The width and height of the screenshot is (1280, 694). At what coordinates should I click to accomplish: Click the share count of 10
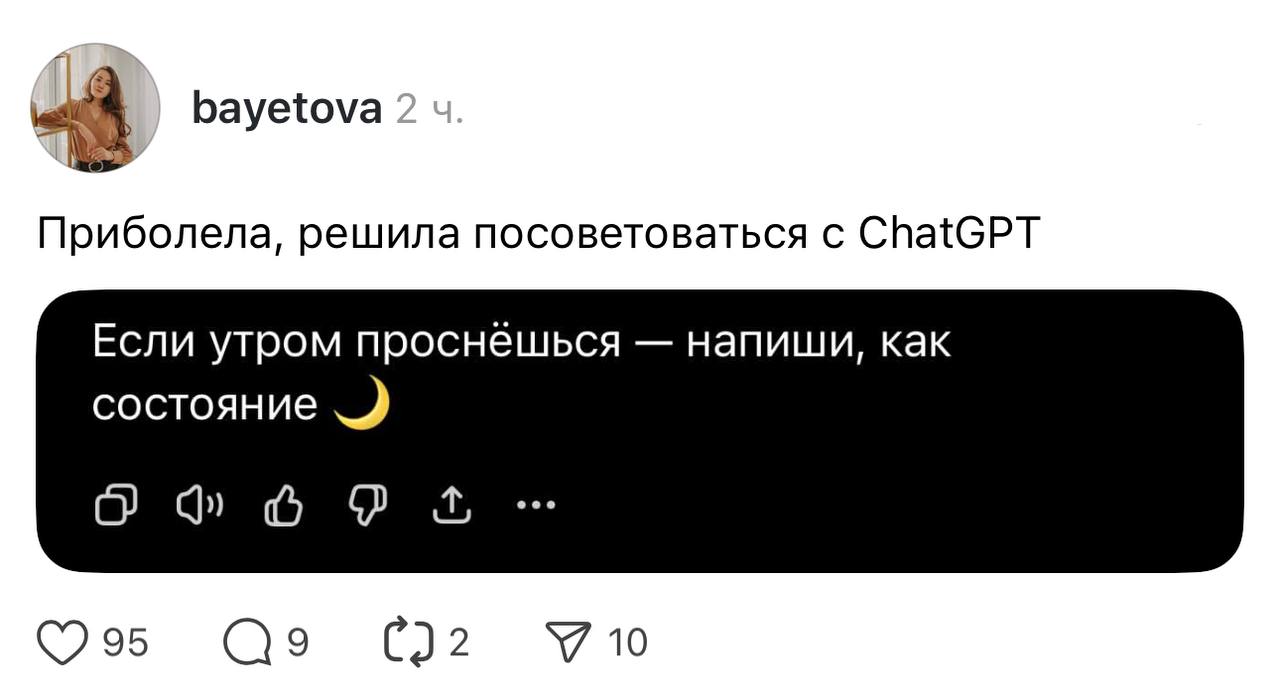tap(628, 643)
